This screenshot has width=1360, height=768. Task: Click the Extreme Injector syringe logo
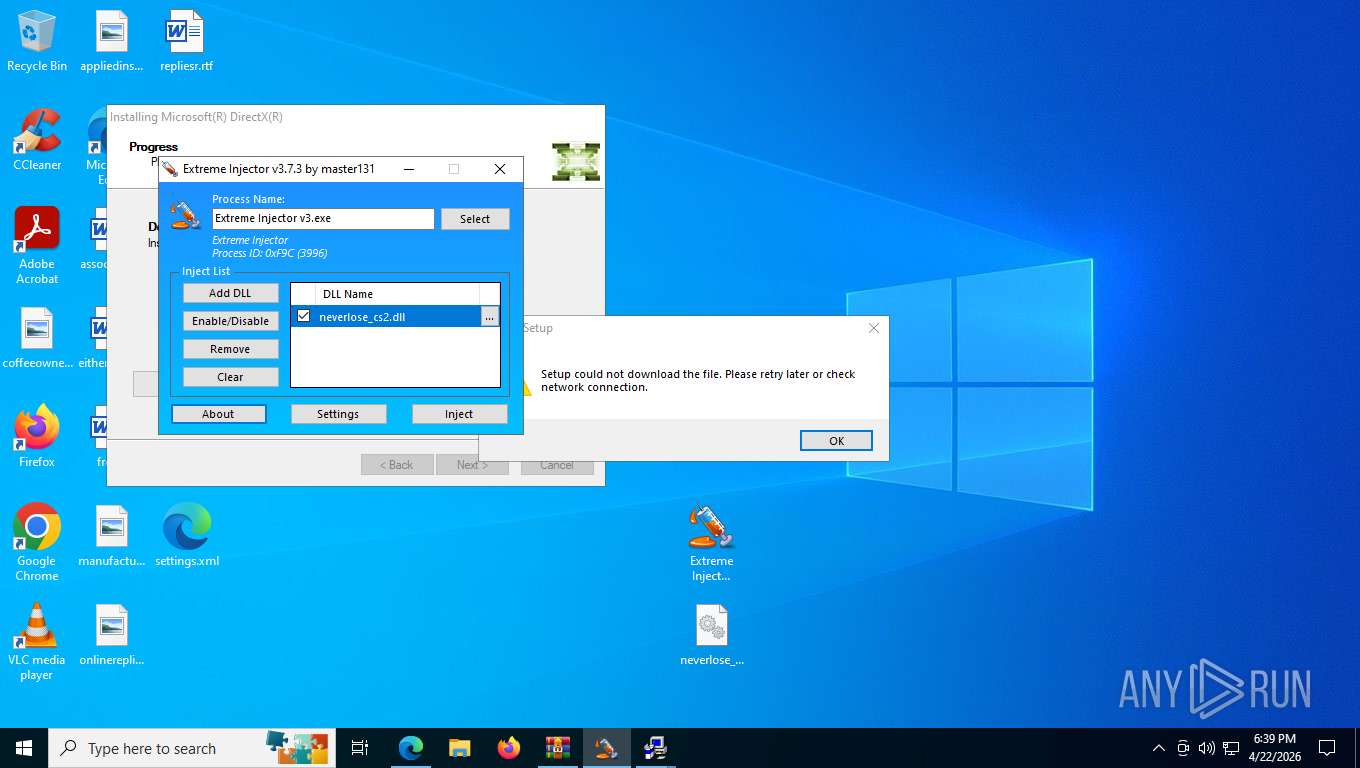point(185,214)
